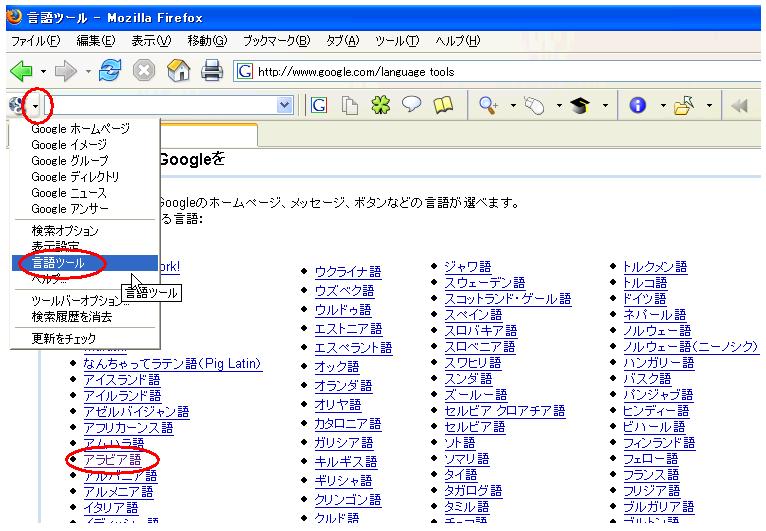
Task: Click the アイスランド語 language link
Action: (x=122, y=380)
